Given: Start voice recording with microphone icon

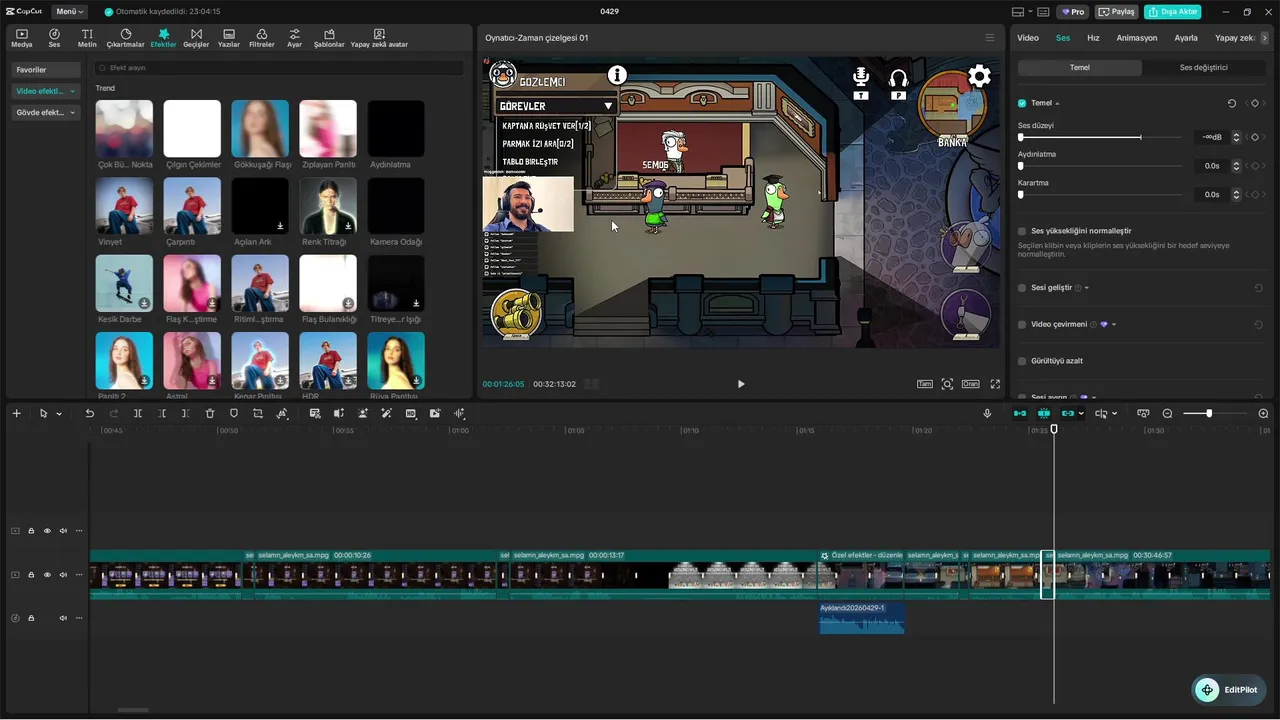Looking at the screenshot, I should (987, 413).
